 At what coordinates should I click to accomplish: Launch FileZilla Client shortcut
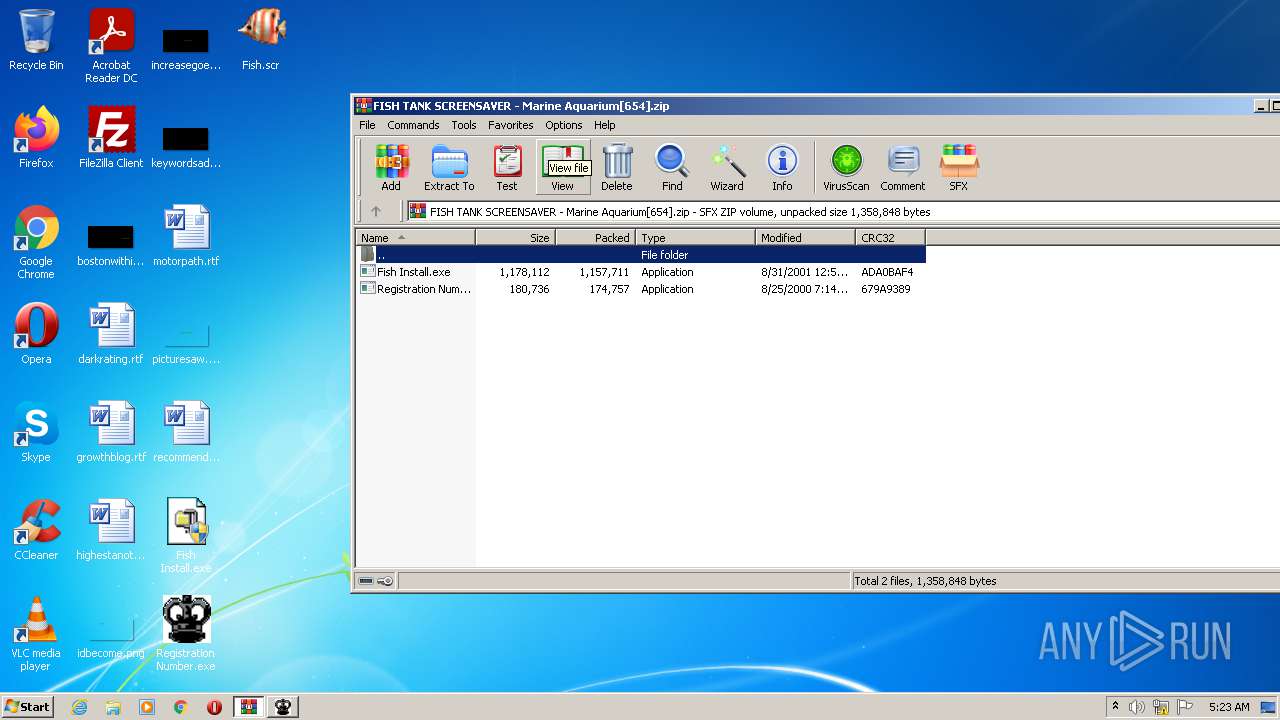pyautogui.click(x=111, y=138)
